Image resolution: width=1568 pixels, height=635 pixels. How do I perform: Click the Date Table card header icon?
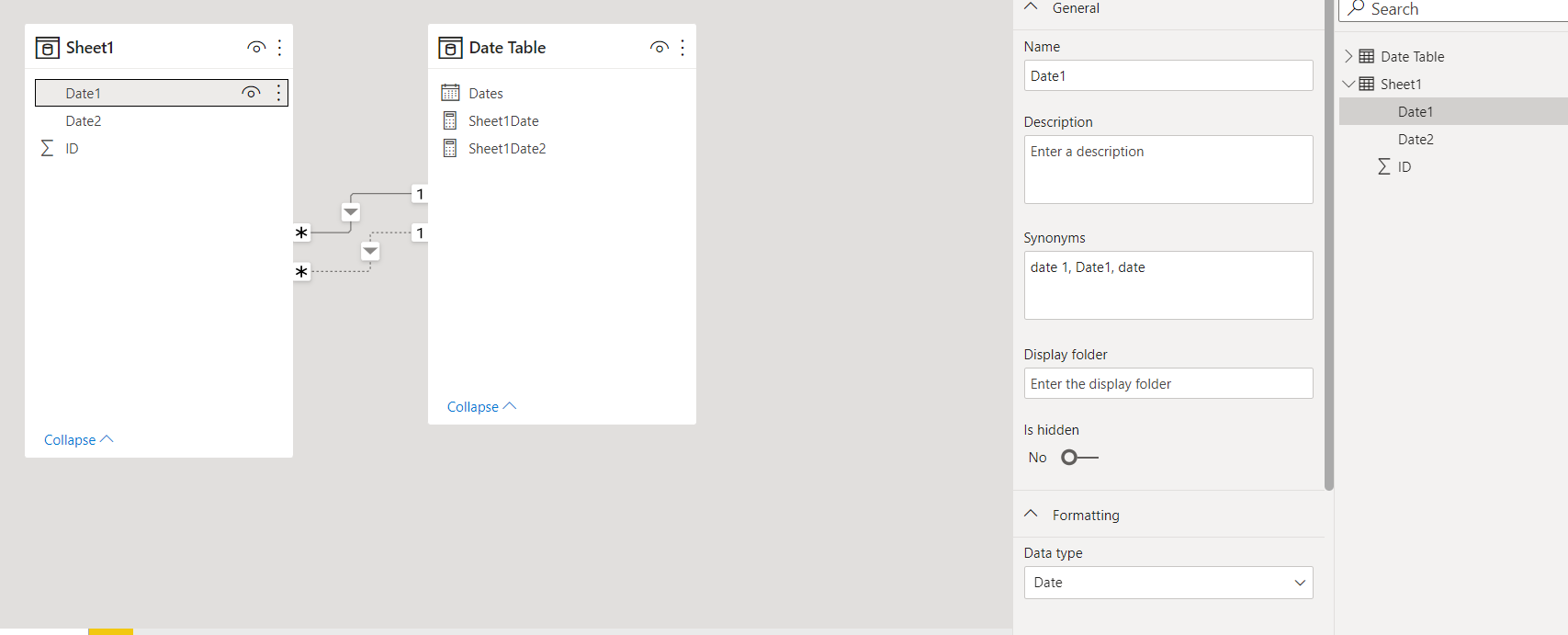(450, 48)
